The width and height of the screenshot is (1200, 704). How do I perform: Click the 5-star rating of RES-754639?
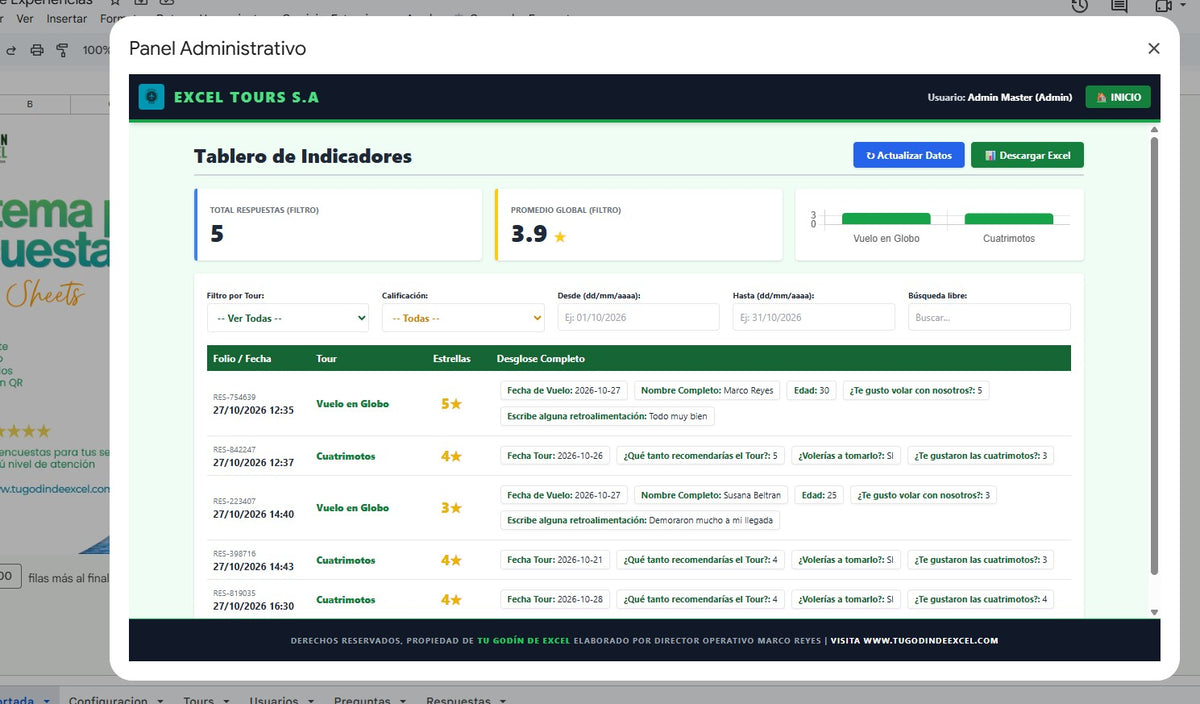coord(451,404)
